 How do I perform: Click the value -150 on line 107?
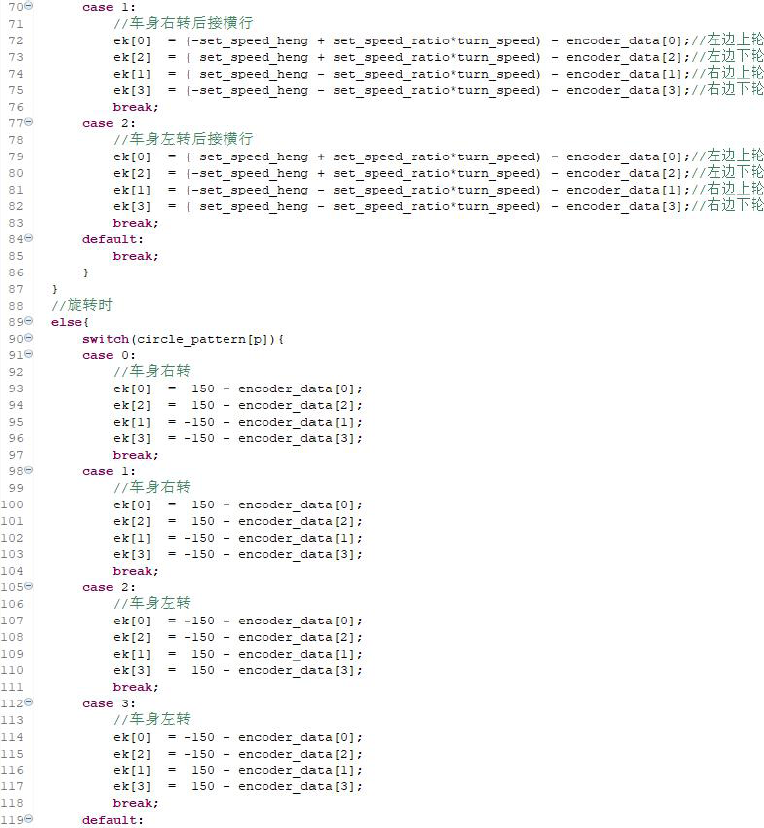click(x=200, y=621)
